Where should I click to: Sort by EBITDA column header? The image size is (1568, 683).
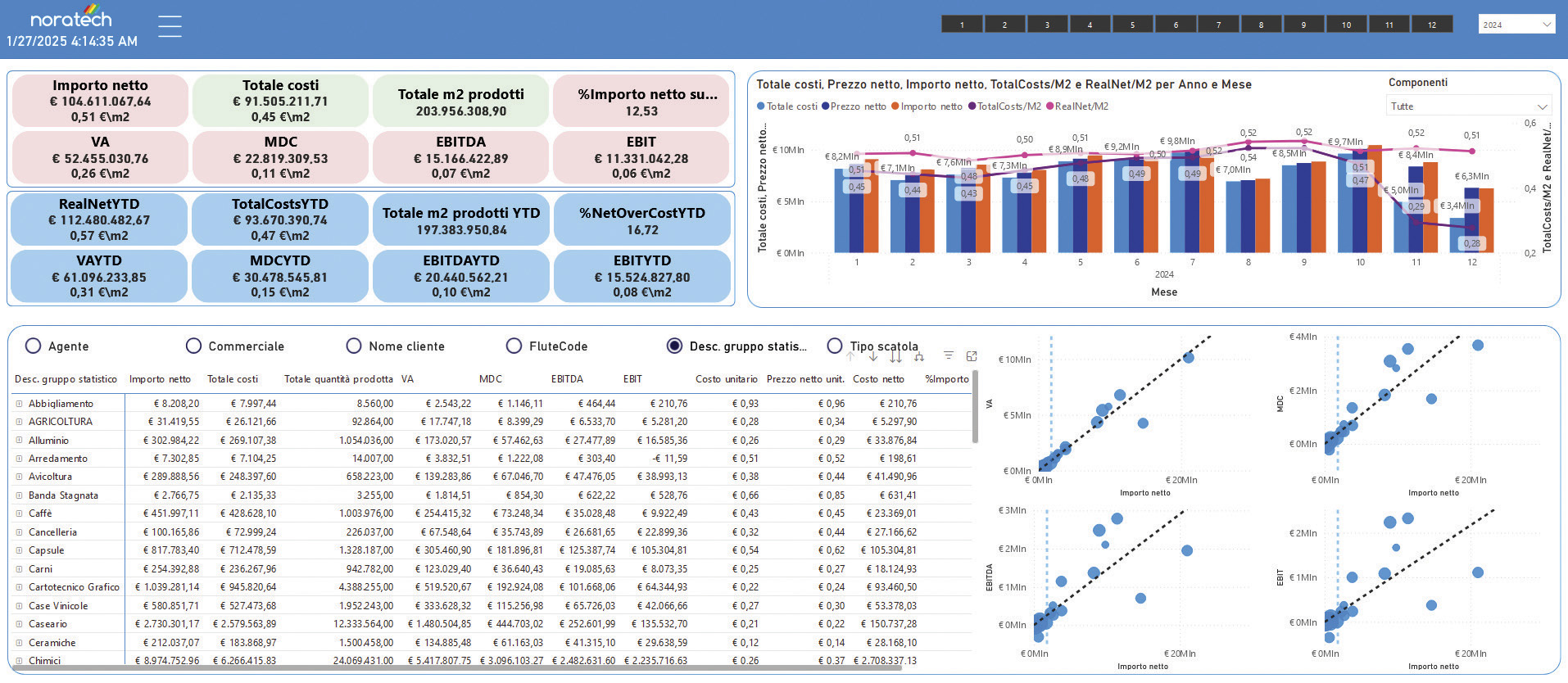click(x=567, y=379)
